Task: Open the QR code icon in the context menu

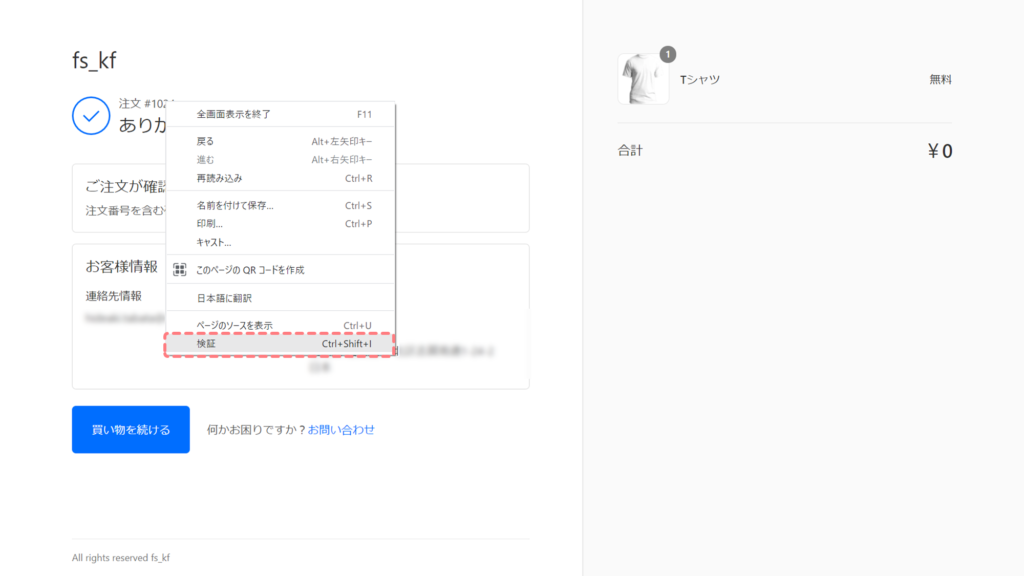Action: pyautogui.click(x=180, y=270)
